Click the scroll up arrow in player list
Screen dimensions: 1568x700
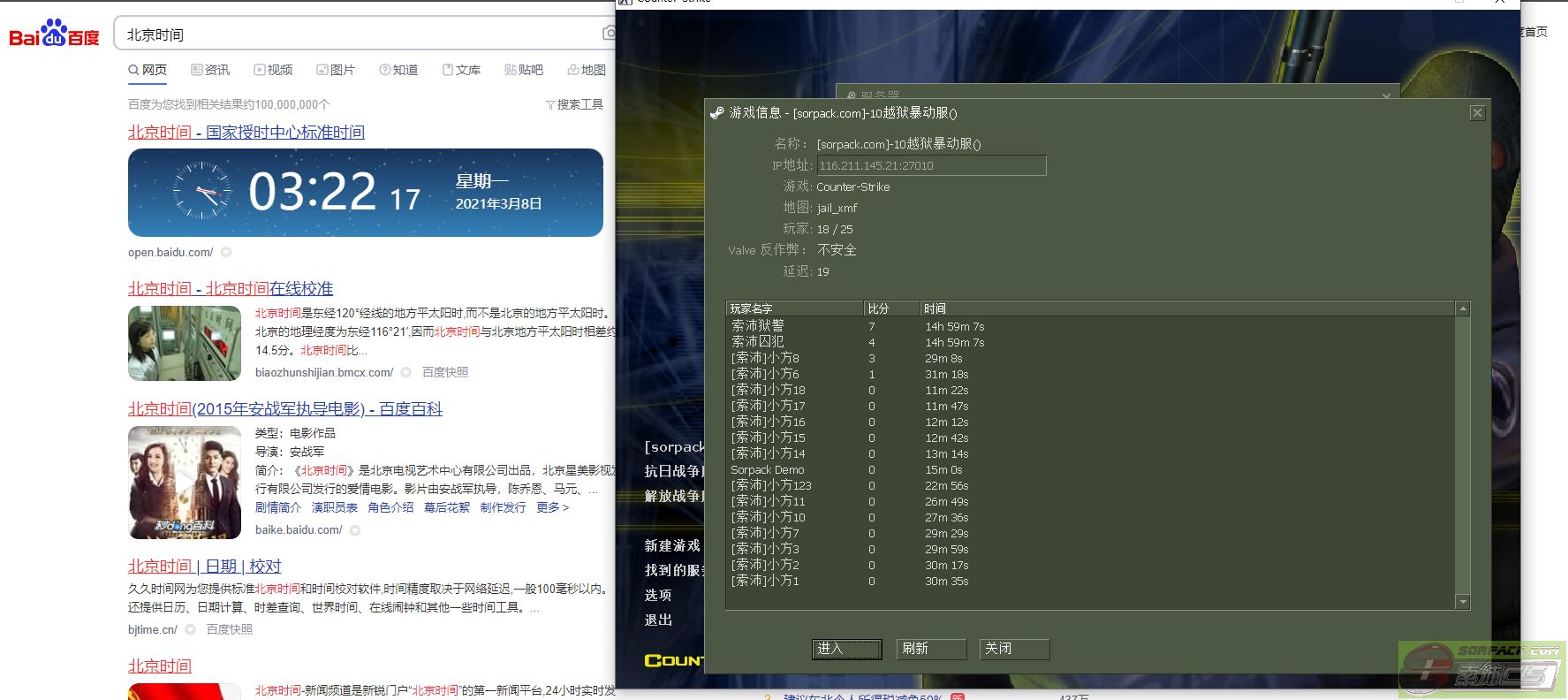[1463, 309]
